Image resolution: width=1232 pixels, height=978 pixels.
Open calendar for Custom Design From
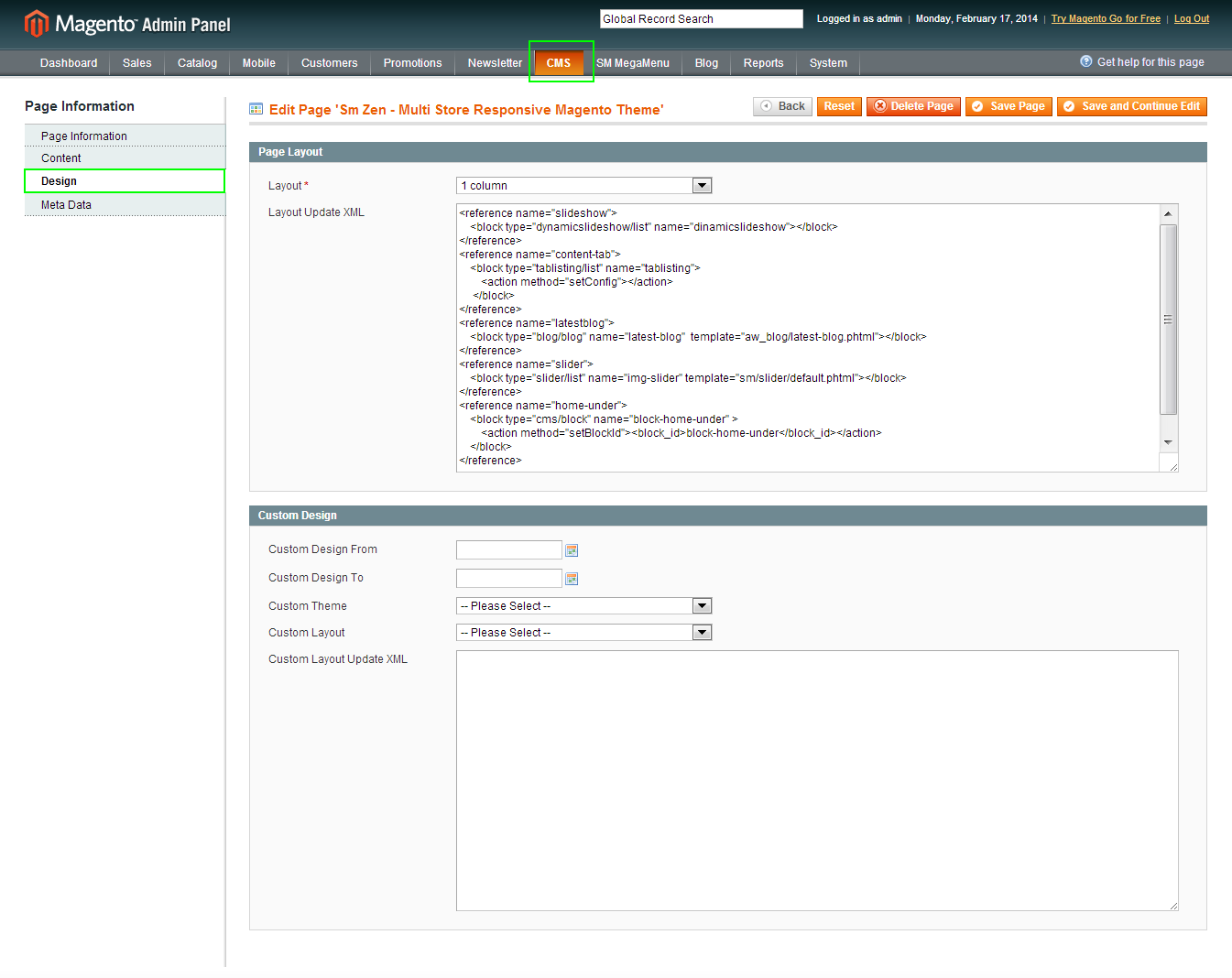coord(572,550)
